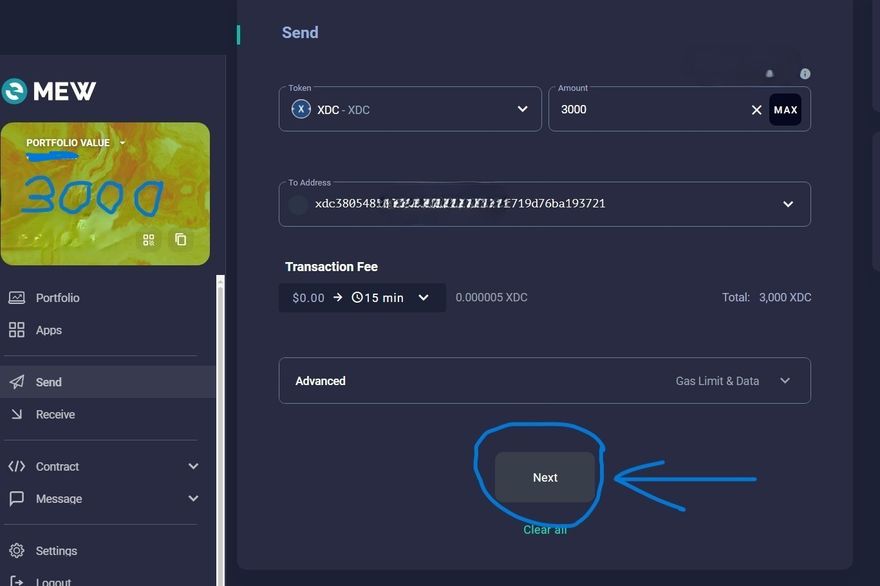This screenshot has height=586, width=880.
Task: Copy address using card copy icon
Action: point(181,240)
